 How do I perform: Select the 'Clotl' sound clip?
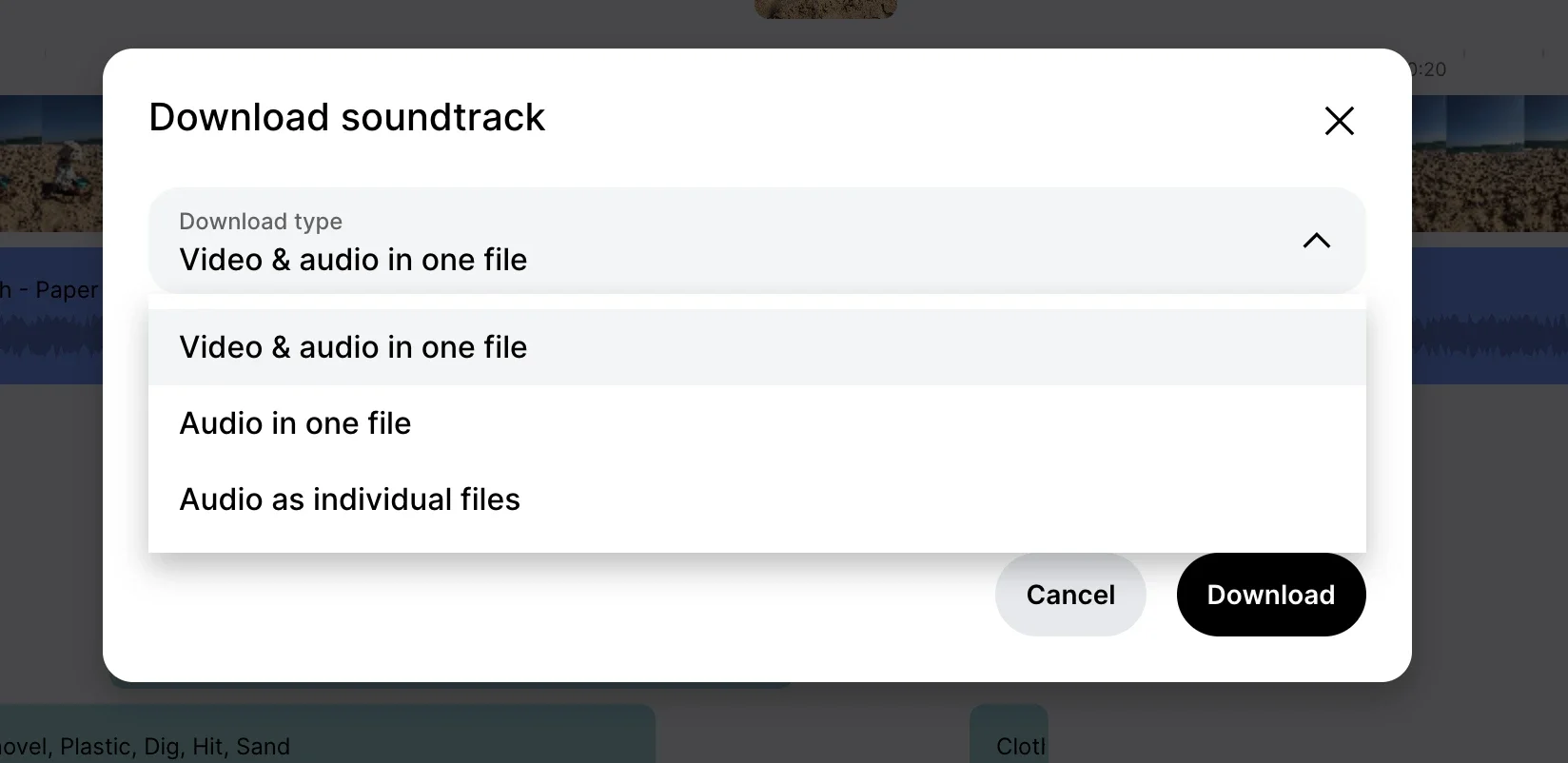1009,734
